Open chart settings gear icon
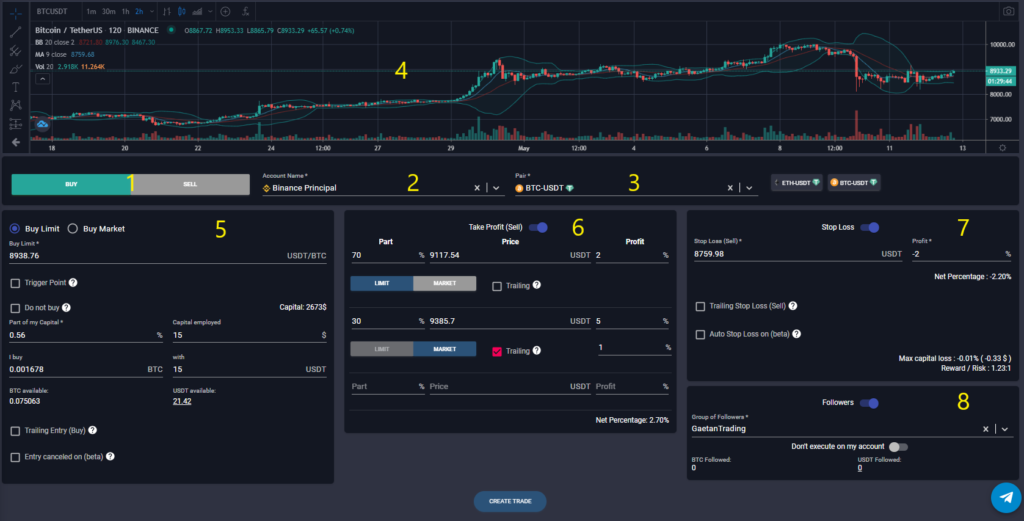The image size is (1024, 521). [1002, 147]
